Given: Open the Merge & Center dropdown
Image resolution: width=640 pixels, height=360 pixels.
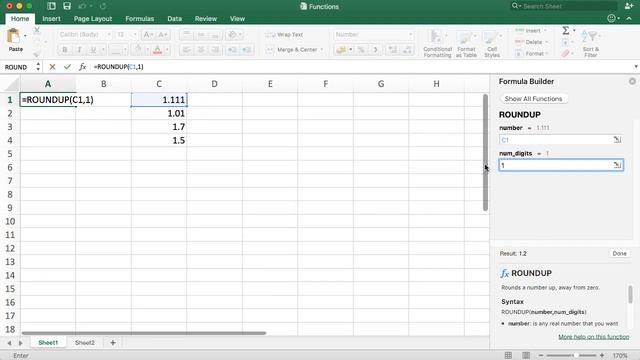Looking at the screenshot, I should pyautogui.click(x=322, y=50).
